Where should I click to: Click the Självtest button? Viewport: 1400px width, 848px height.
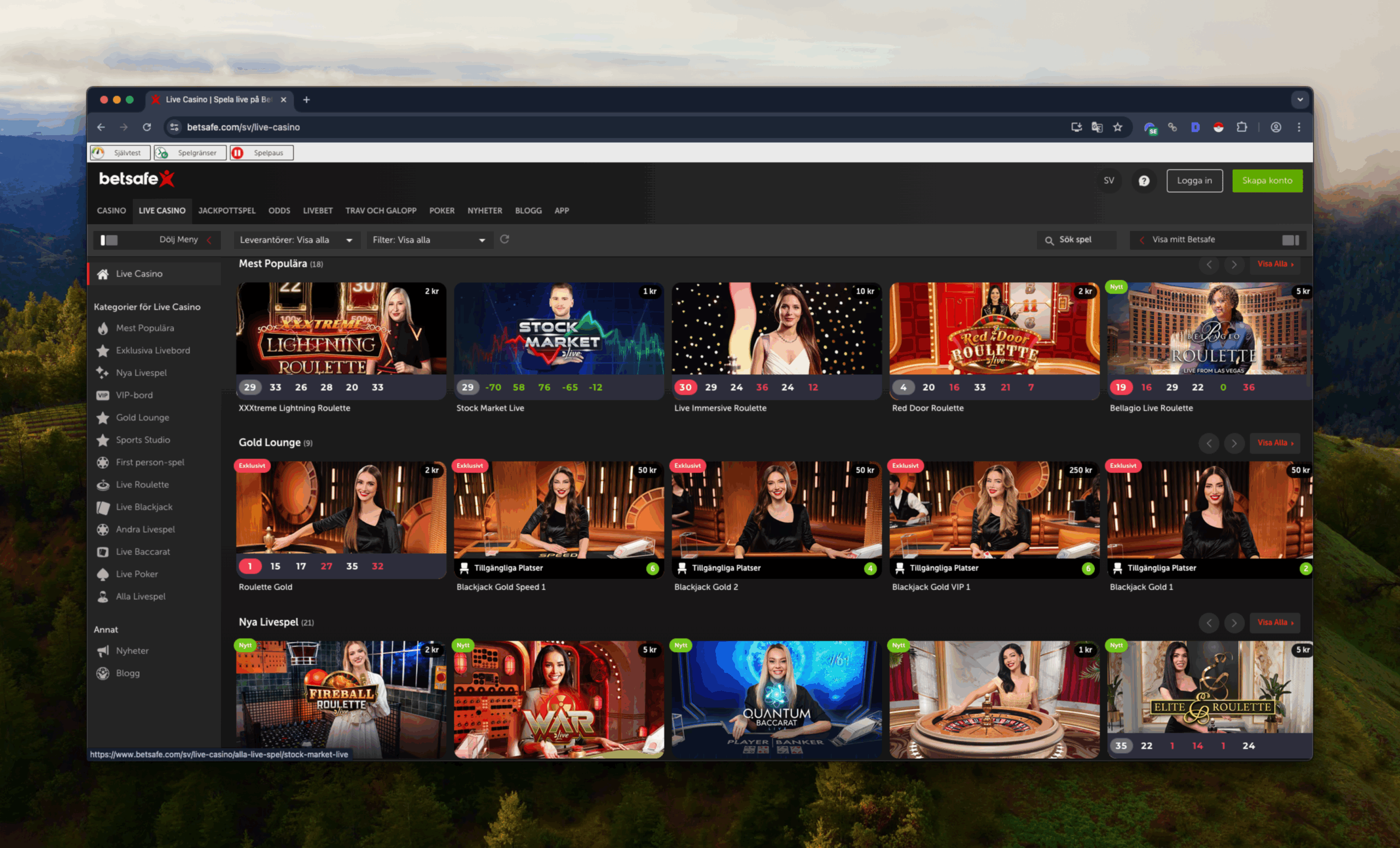tap(120, 153)
